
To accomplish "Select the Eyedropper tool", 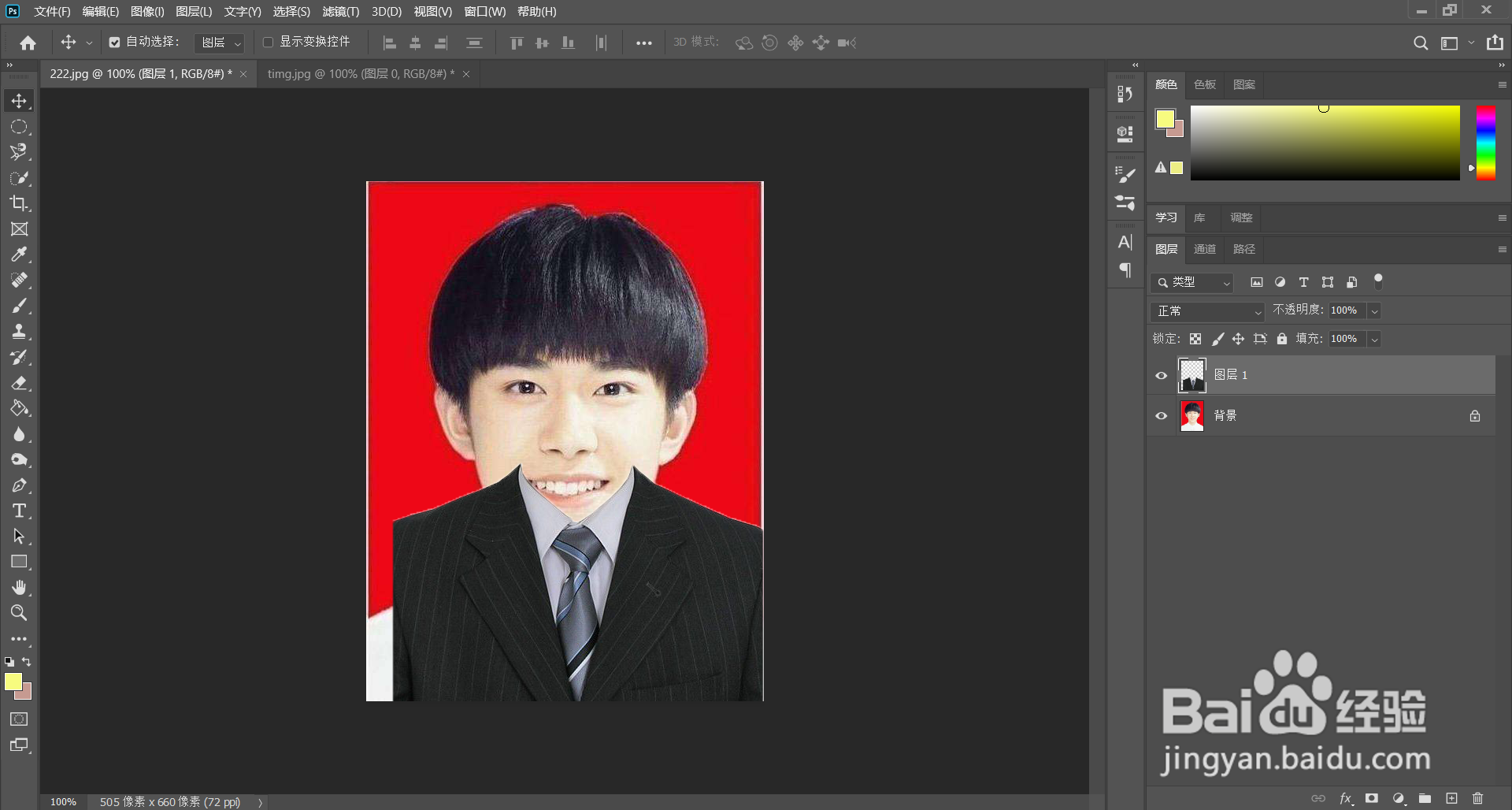I will [19, 255].
